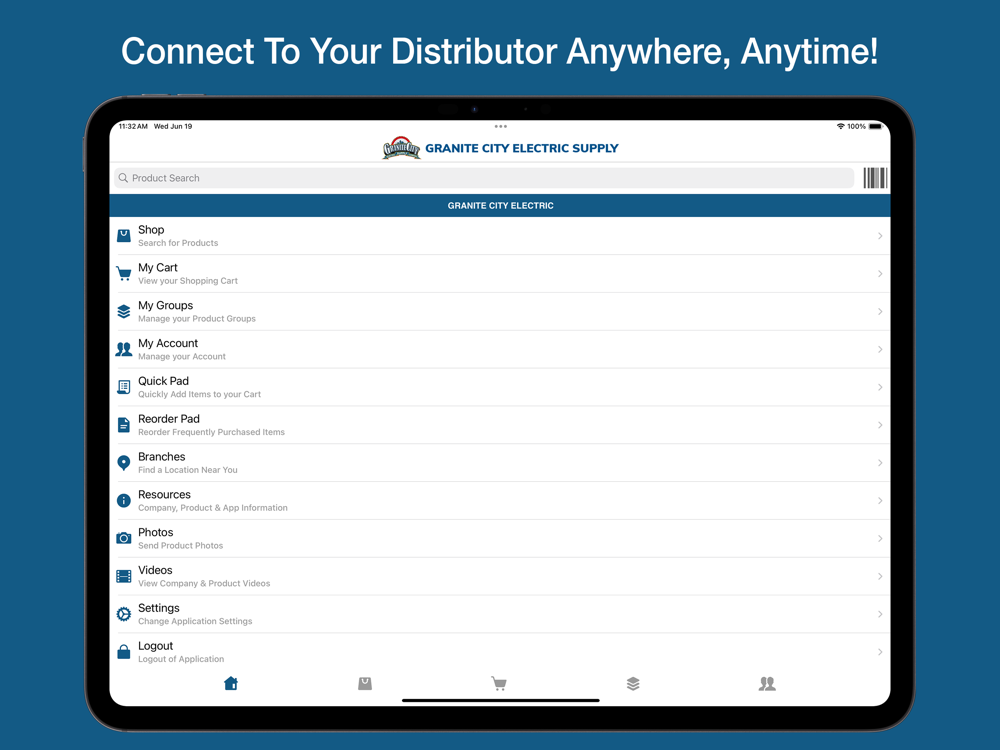Click the Branches location pin icon
The width and height of the screenshot is (1000, 750).
tap(124, 463)
